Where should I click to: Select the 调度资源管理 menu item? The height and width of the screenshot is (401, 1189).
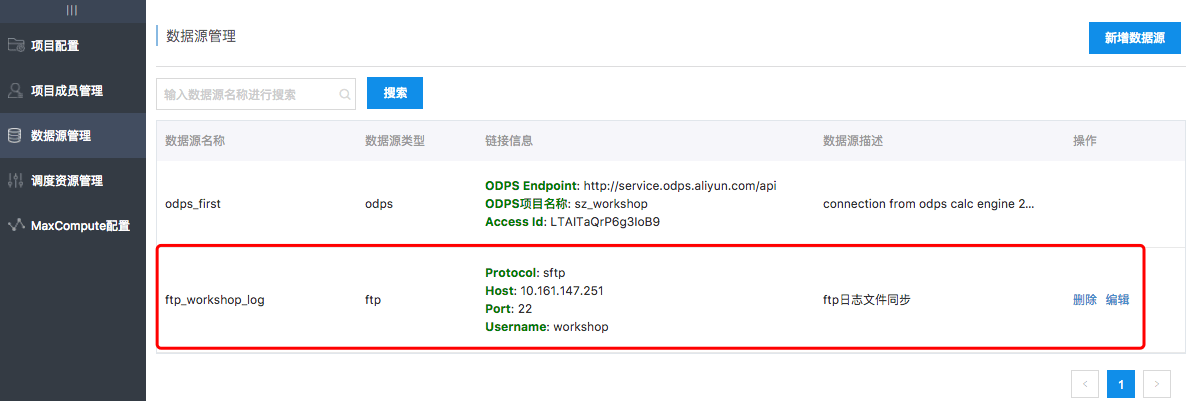coord(67,181)
